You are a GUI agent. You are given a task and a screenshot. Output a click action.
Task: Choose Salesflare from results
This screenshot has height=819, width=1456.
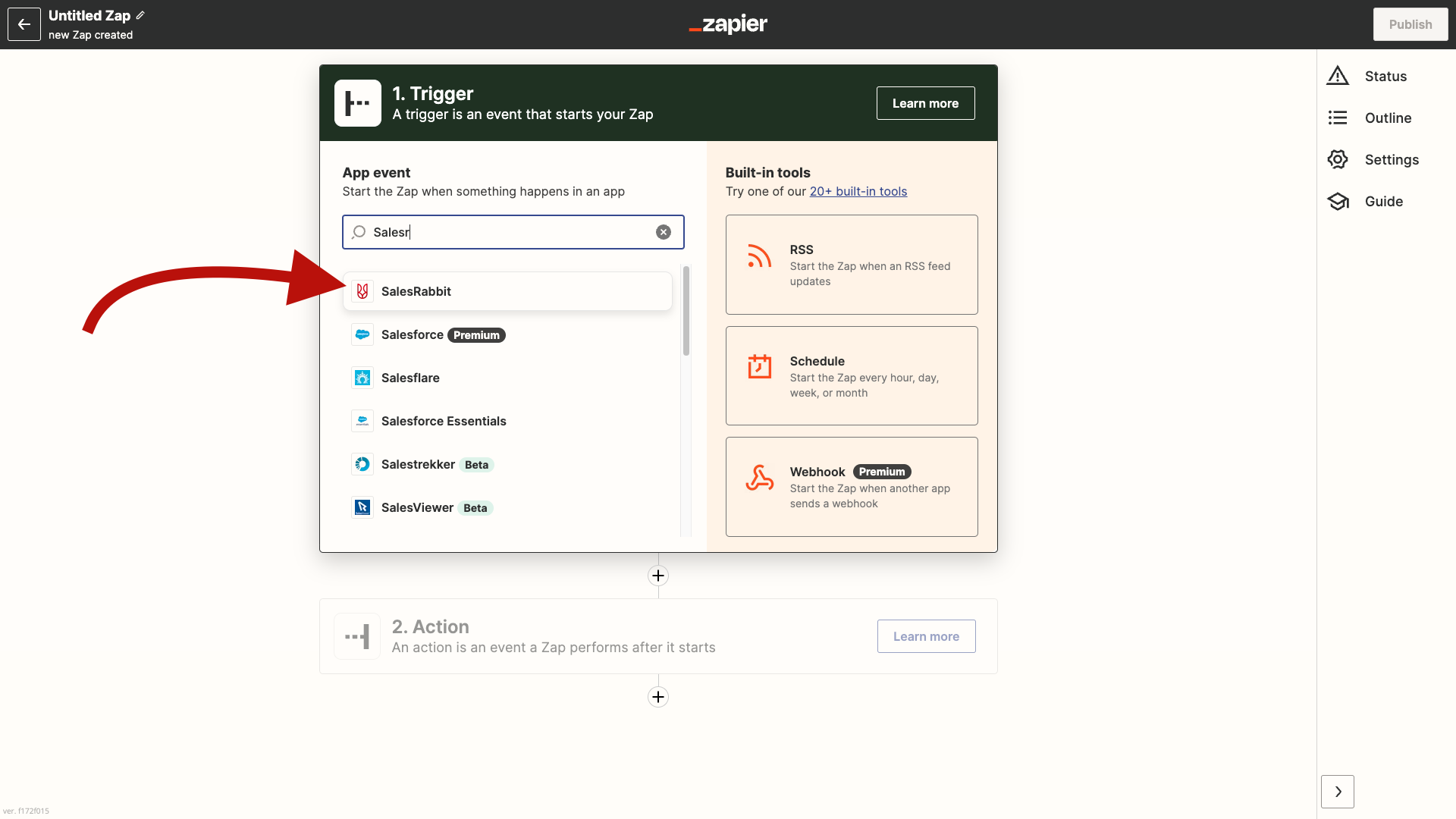[507, 378]
